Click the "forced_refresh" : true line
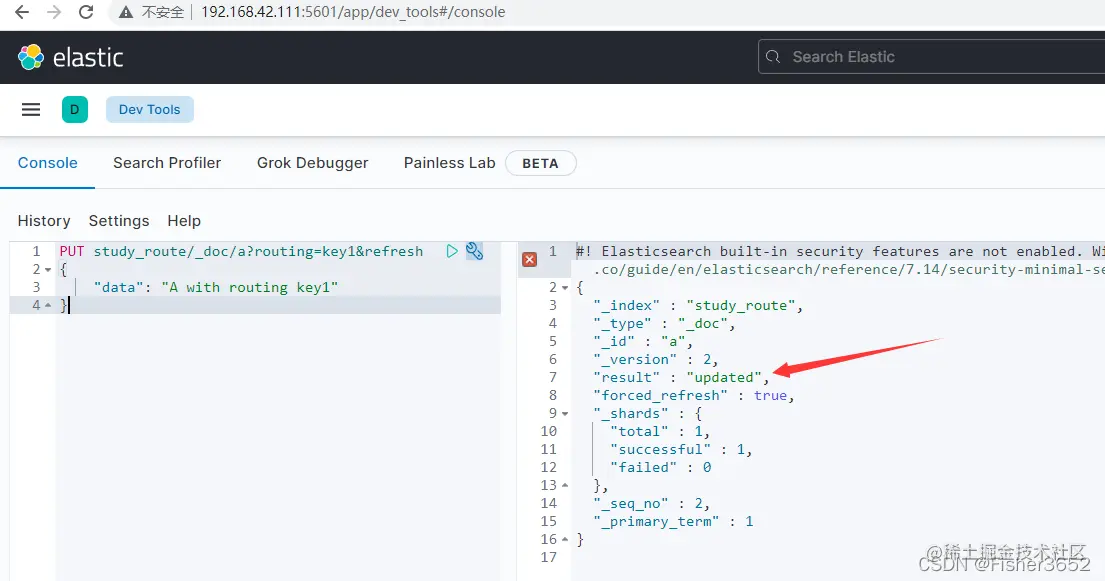 point(693,396)
